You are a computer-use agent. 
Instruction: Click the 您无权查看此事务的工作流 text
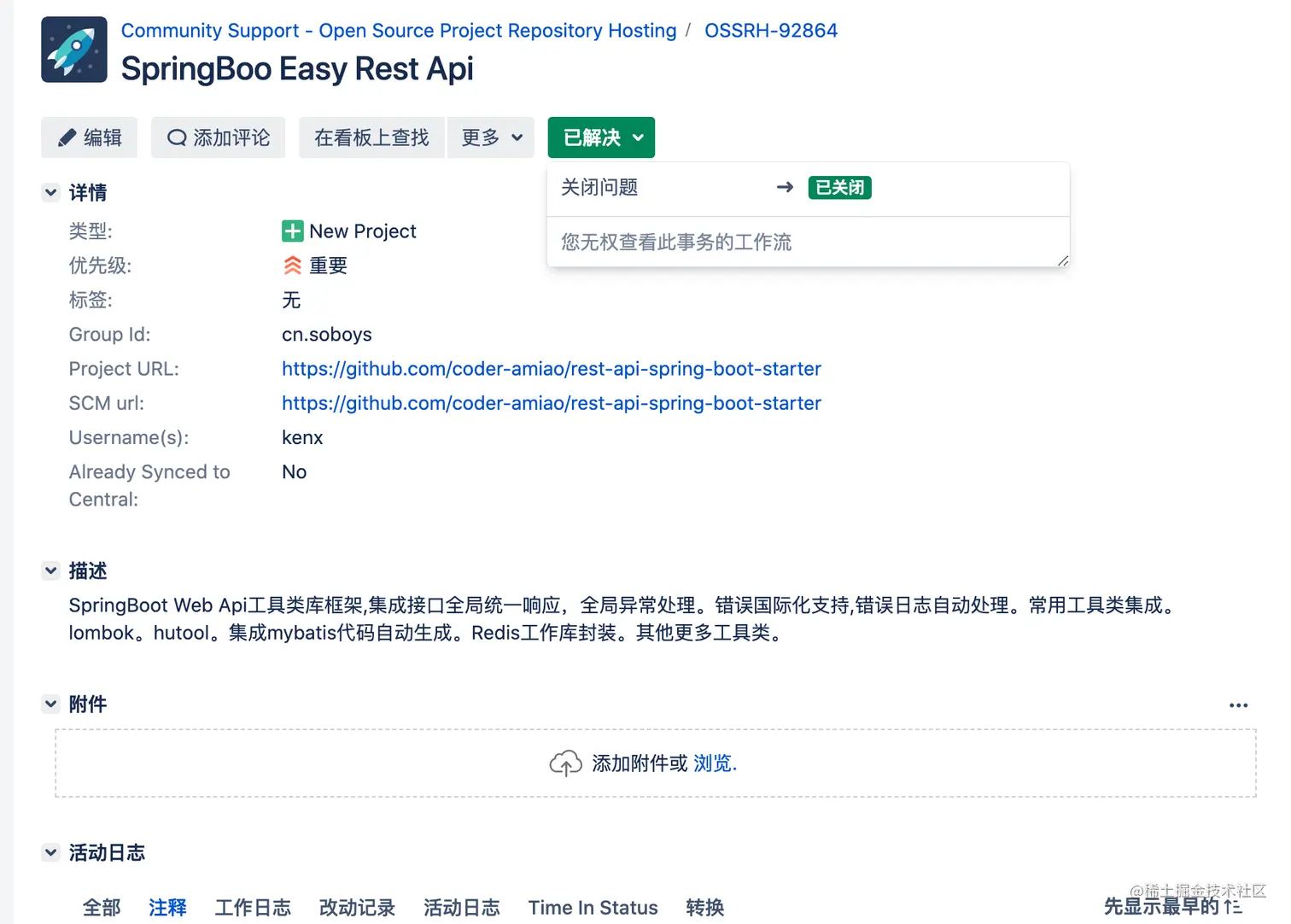[676, 243]
